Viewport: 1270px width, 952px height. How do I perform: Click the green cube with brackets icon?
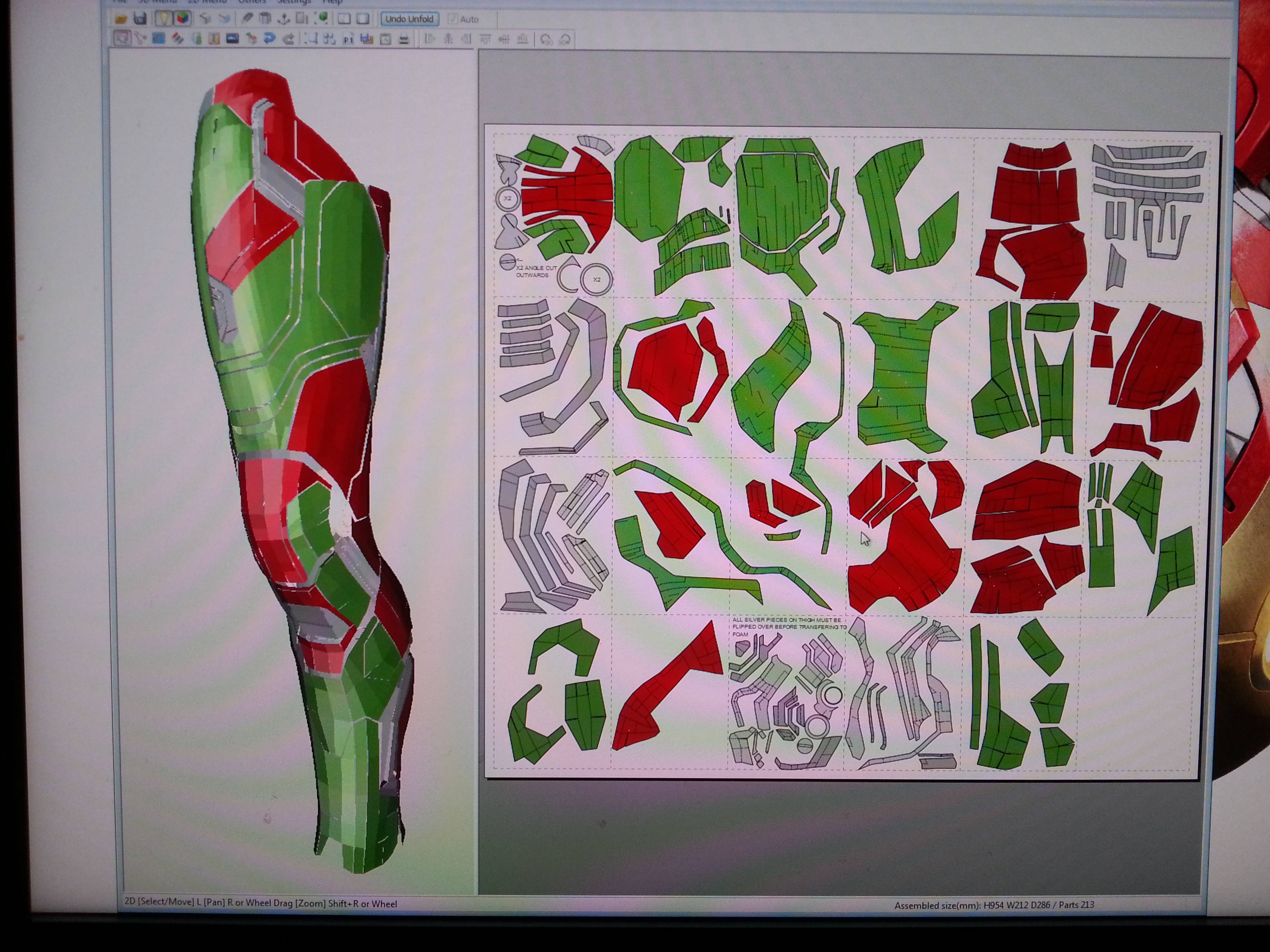coord(322,18)
